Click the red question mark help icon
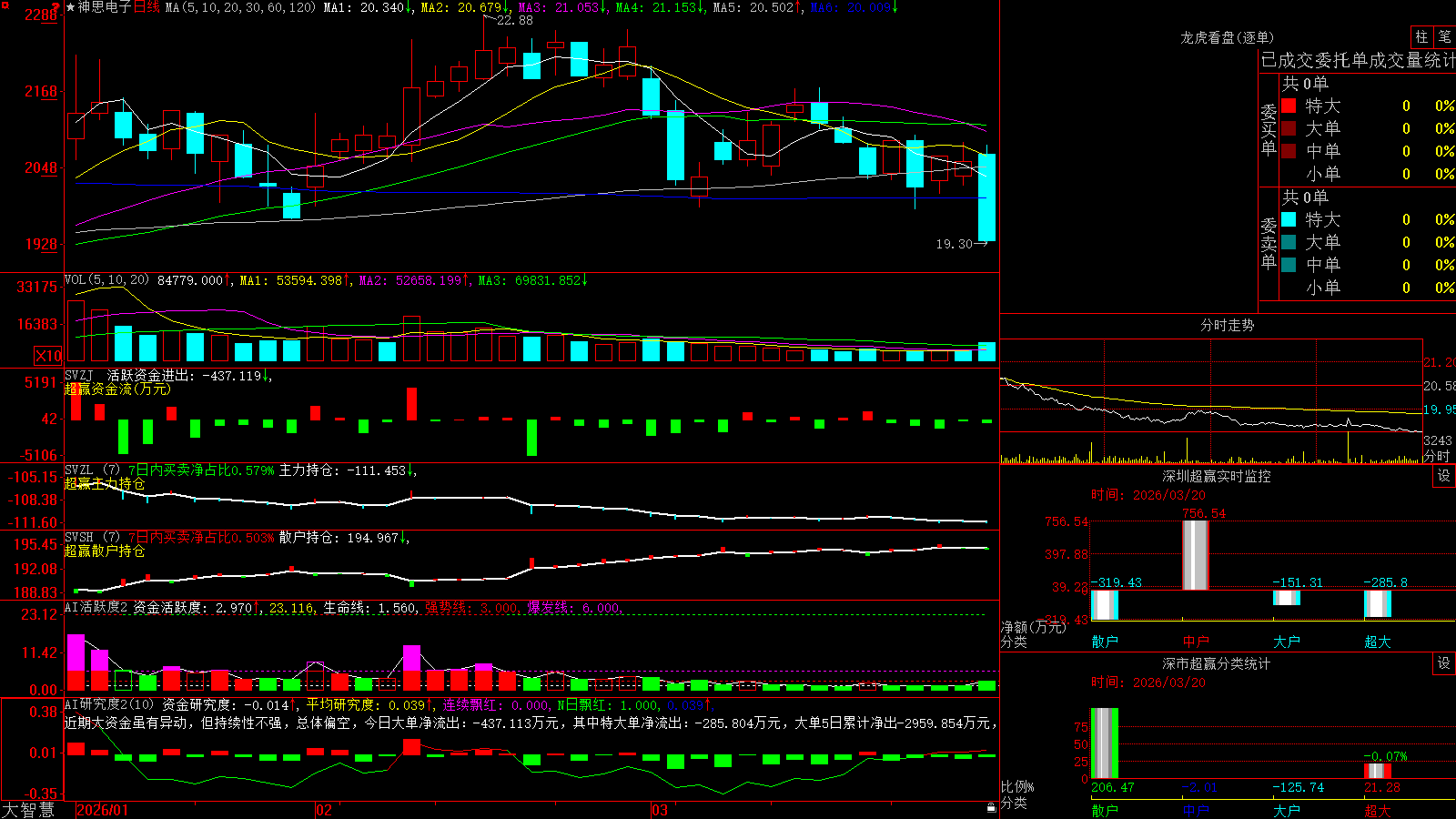 [56, 7]
